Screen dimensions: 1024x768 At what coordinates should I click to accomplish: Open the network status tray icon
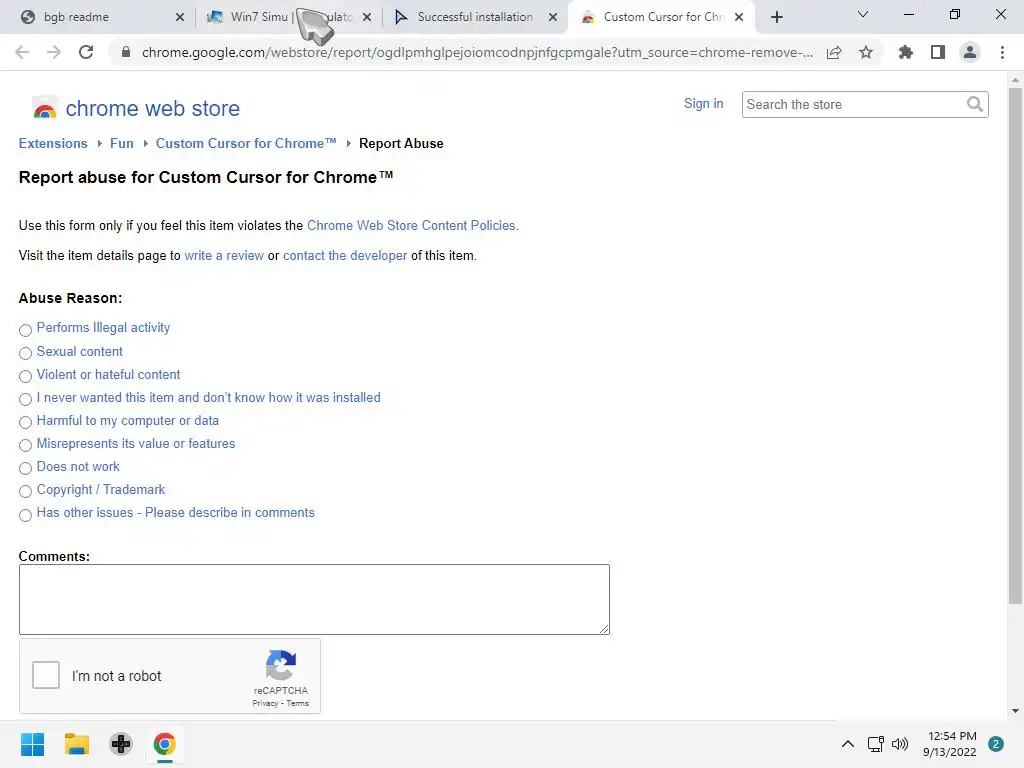tap(876, 744)
